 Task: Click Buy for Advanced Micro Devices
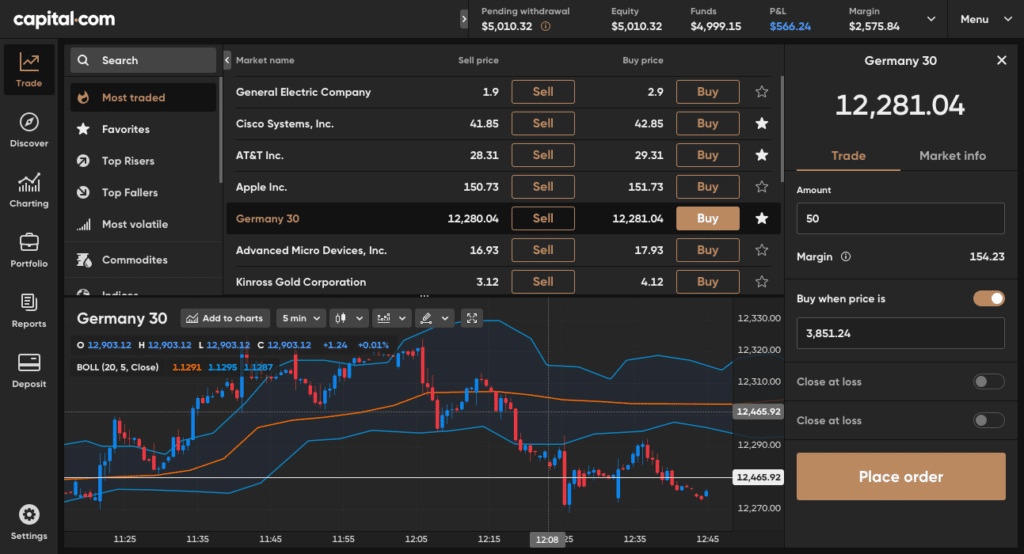(x=707, y=250)
